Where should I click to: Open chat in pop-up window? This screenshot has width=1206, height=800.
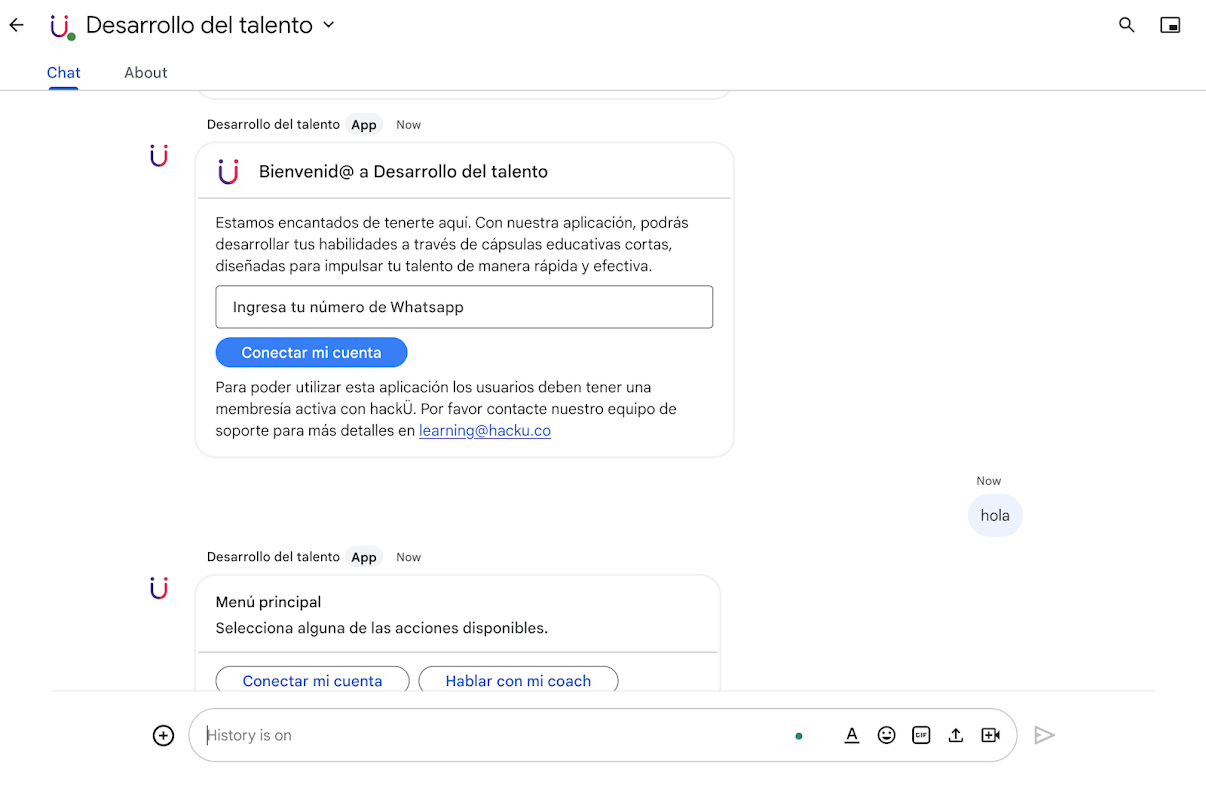pos(1170,25)
